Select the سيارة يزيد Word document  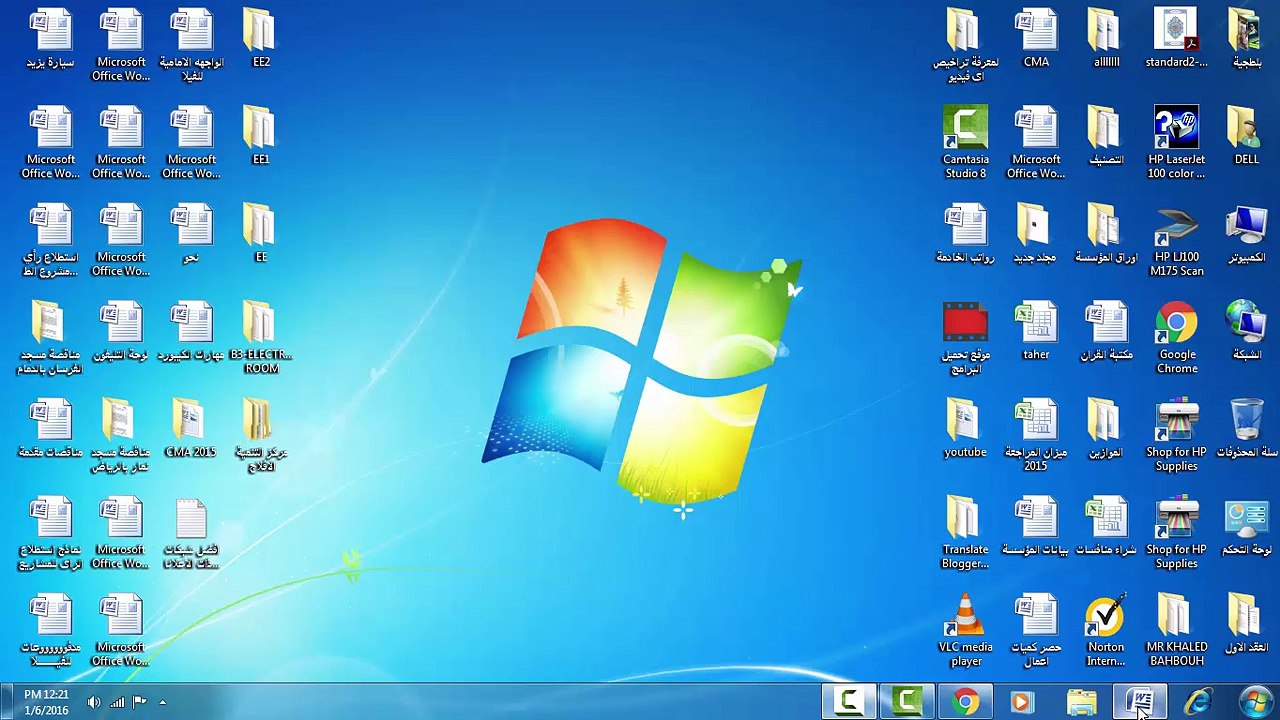[x=50, y=38]
